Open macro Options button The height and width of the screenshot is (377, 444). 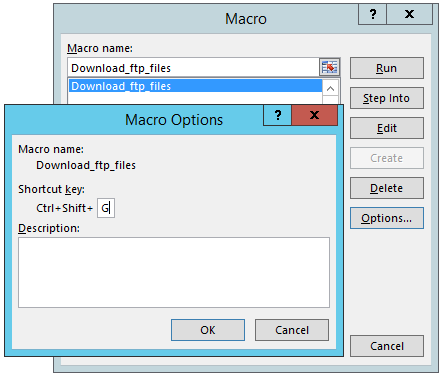click(x=387, y=218)
